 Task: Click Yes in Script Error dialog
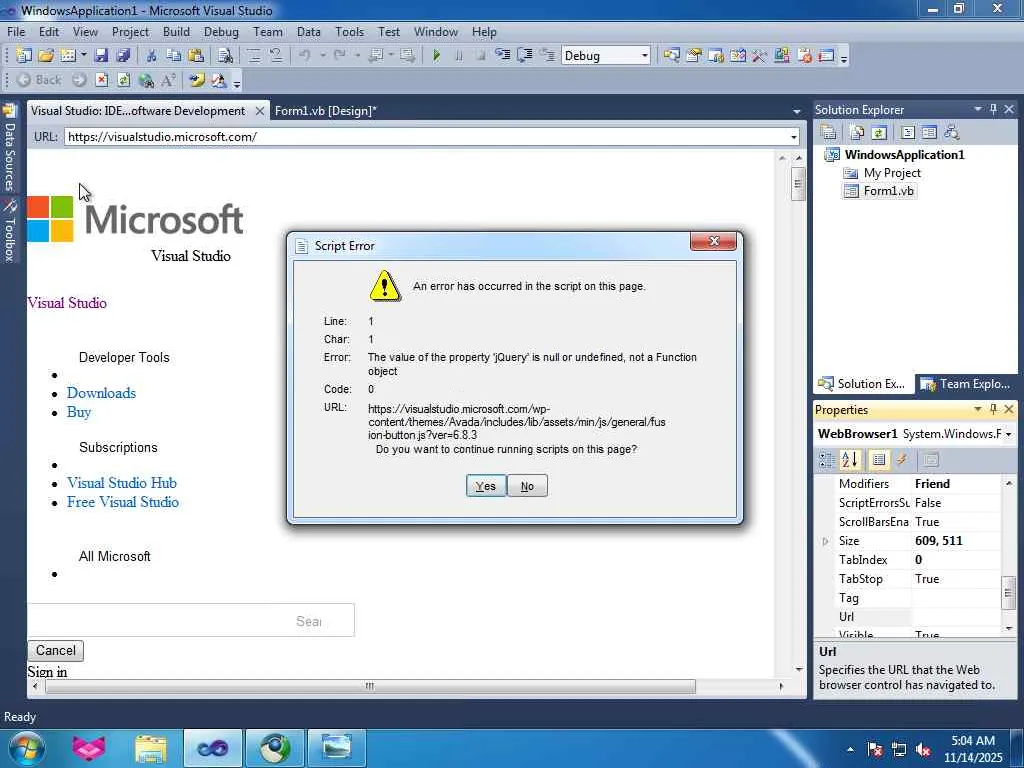coord(486,486)
